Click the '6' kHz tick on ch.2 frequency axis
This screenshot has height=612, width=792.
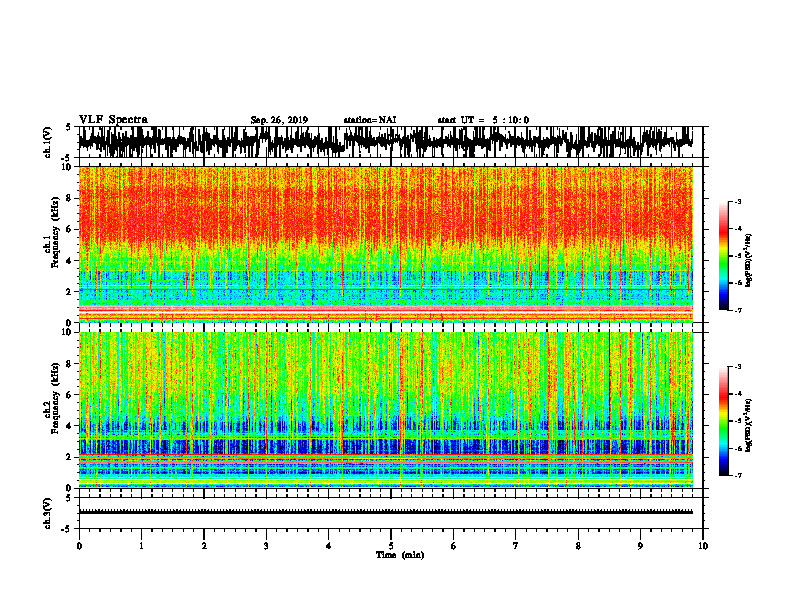point(70,395)
